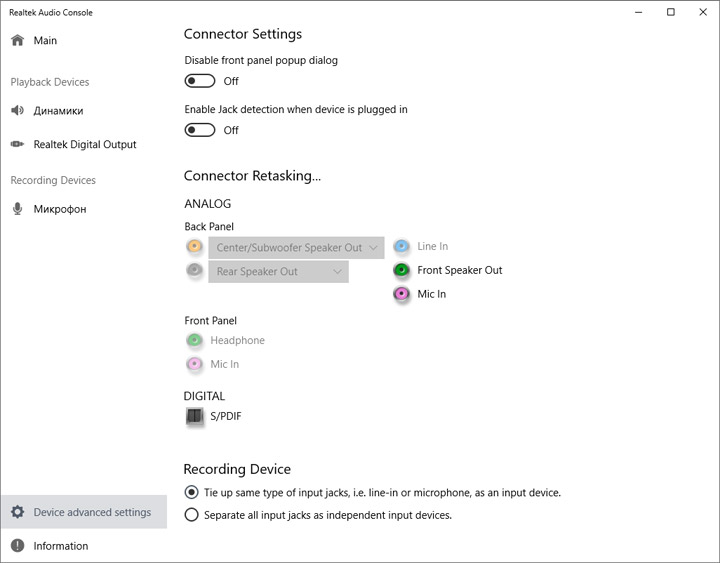Image resolution: width=720 pixels, height=563 pixels.
Task: Open Динамики playback device settings
Action: [58, 111]
